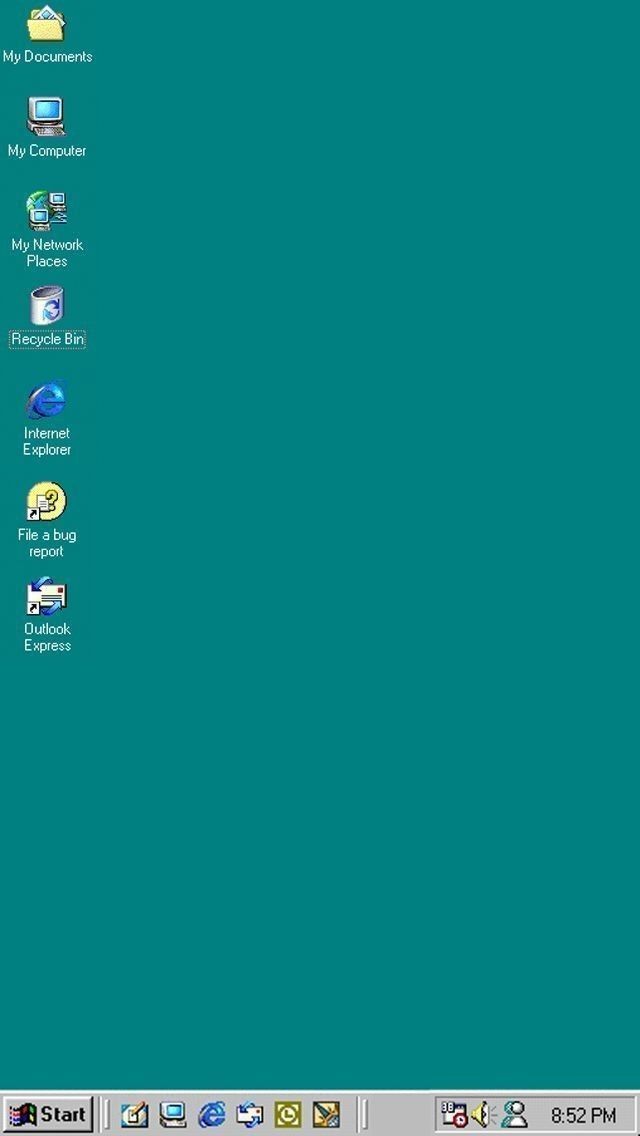
Task: Open the Start menu
Action: [49, 1114]
